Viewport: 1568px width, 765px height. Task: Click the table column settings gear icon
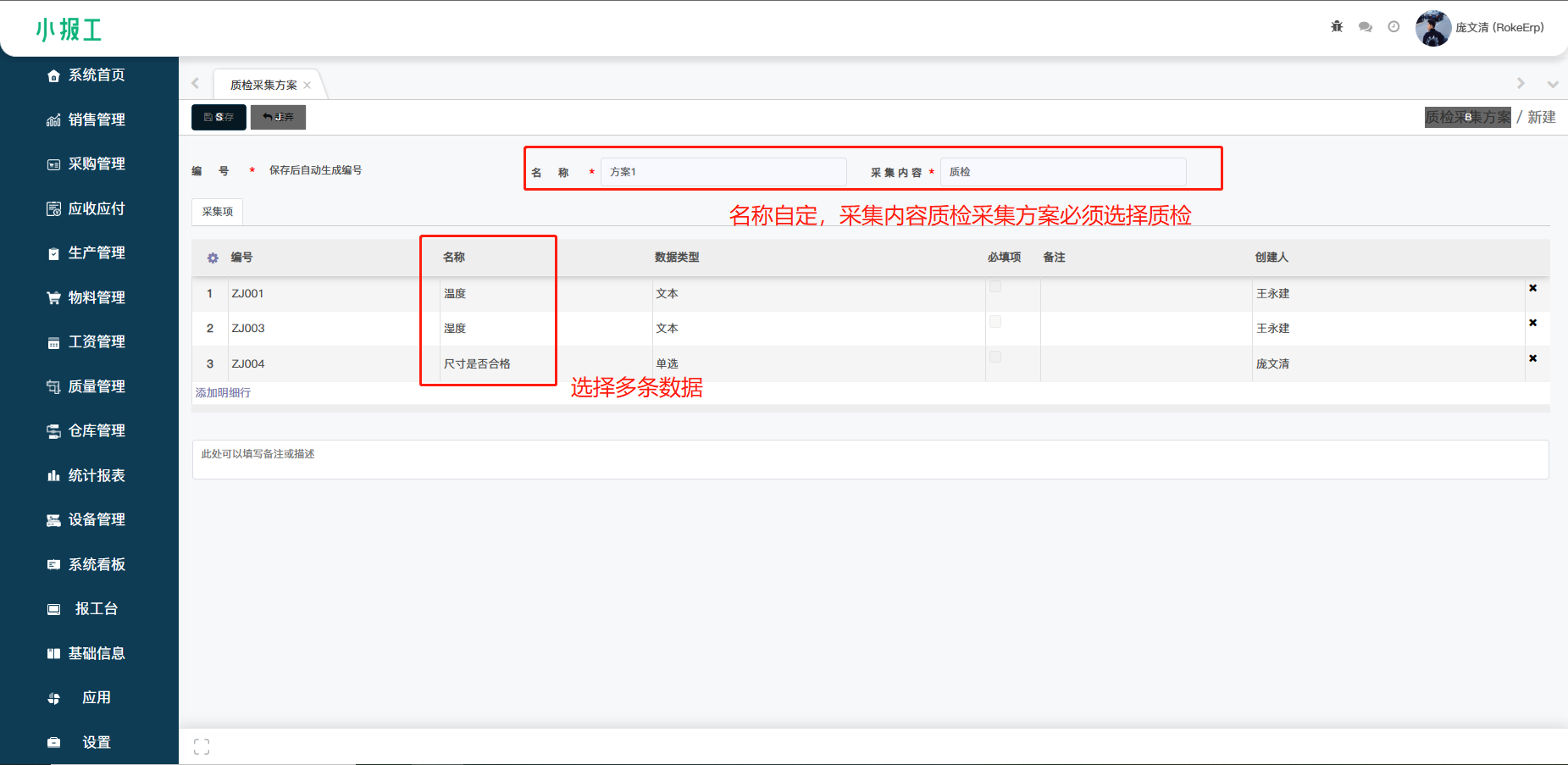pyautogui.click(x=213, y=258)
